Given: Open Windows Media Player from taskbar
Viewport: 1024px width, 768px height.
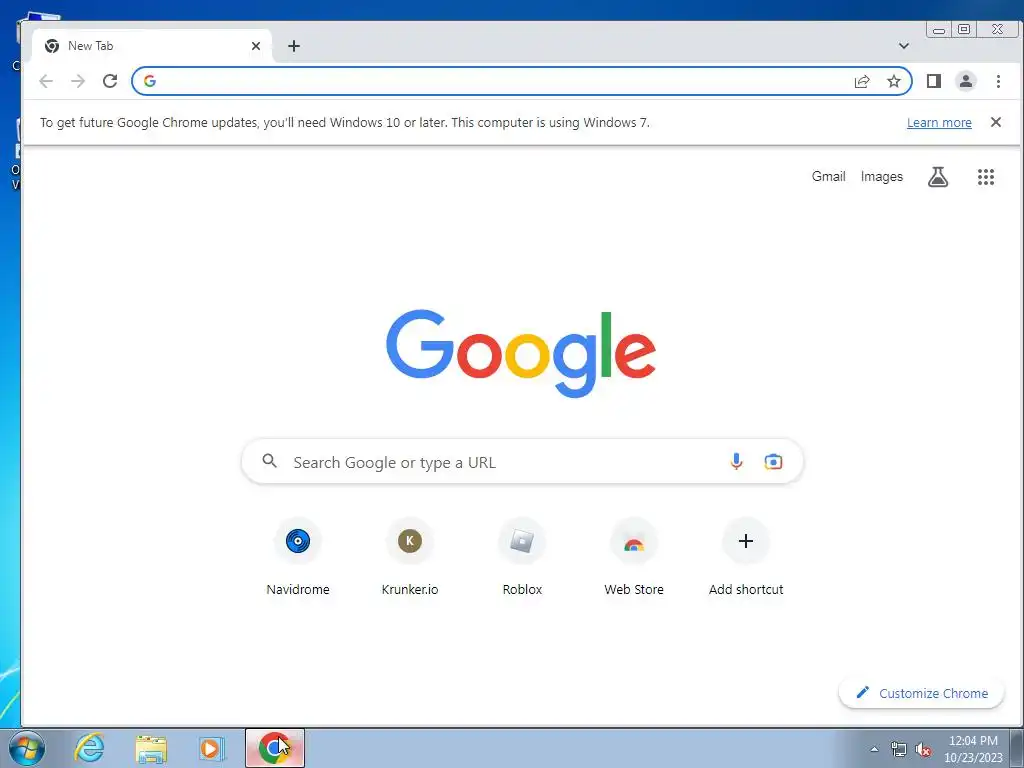Looking at the screenshot, I should tap(211, 748).
